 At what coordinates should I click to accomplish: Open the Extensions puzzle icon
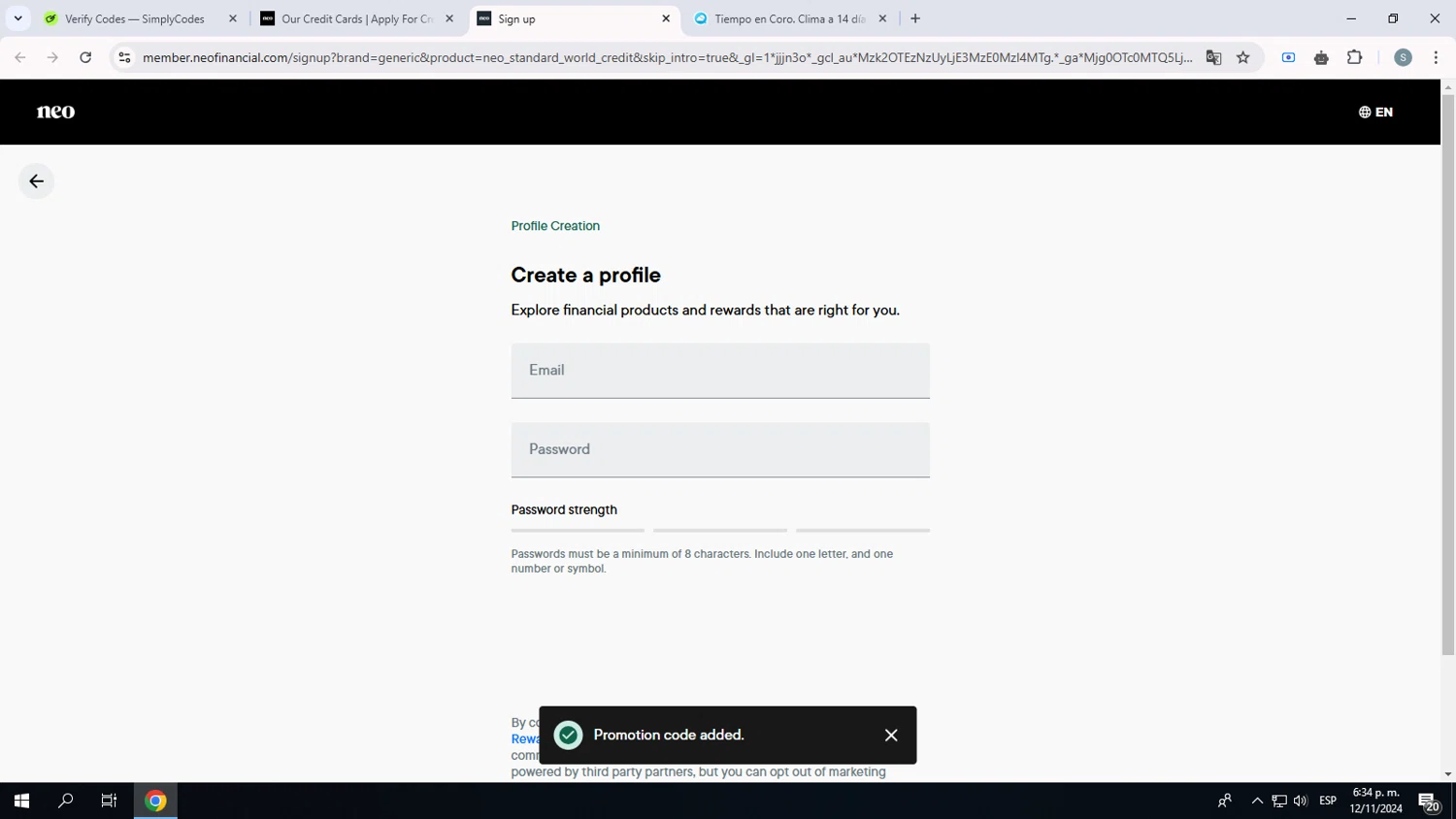1355,57
